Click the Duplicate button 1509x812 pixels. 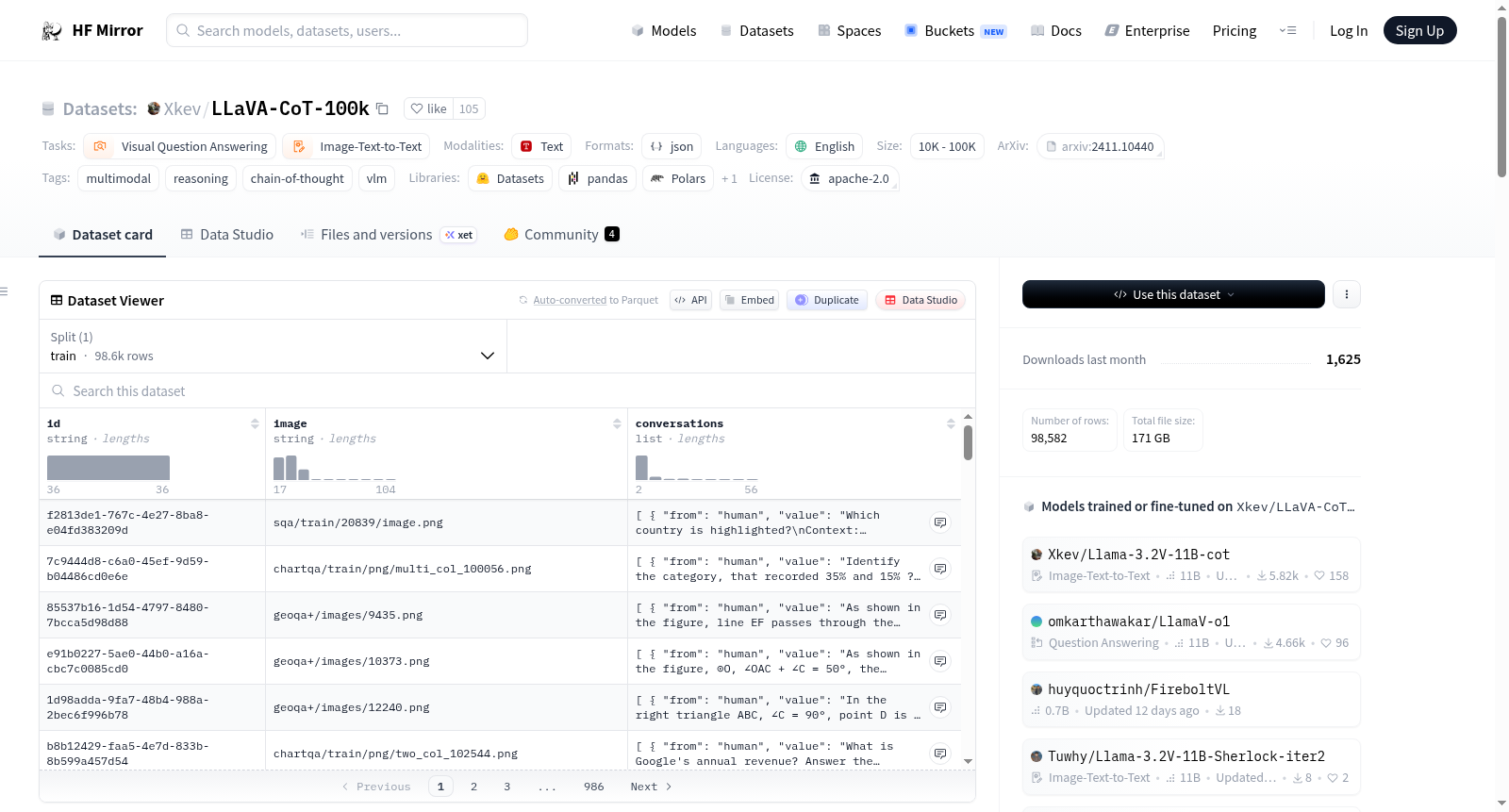click(x=827, y=300)
